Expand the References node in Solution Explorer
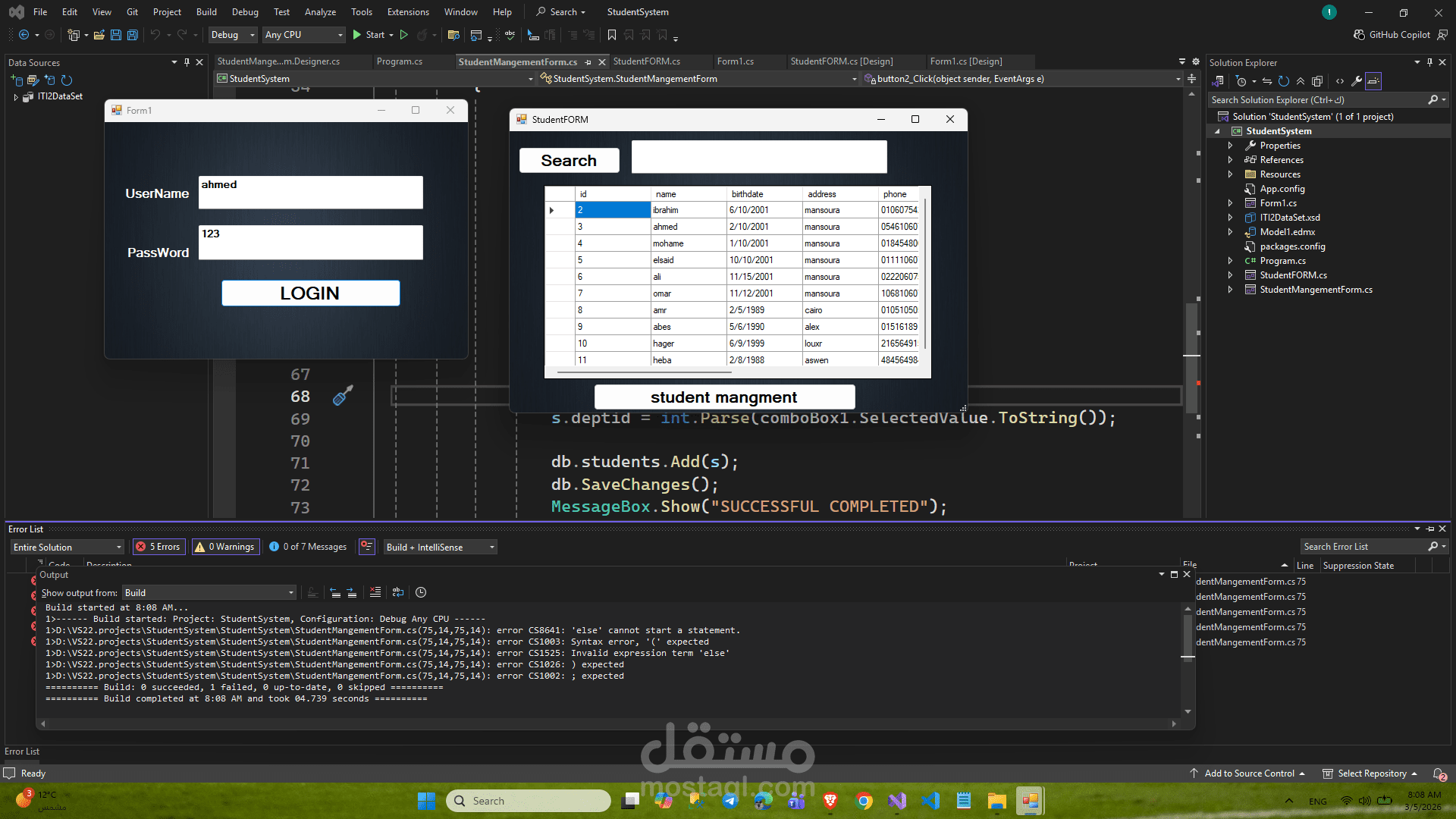 1231,159
